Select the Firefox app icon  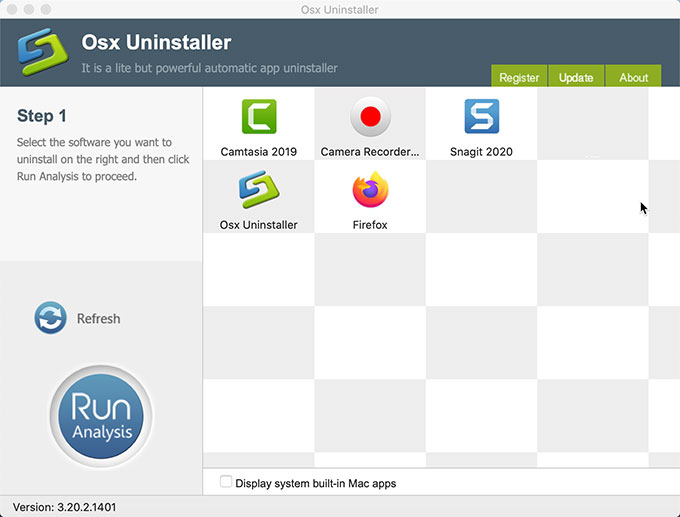click(x=370, y=190)
